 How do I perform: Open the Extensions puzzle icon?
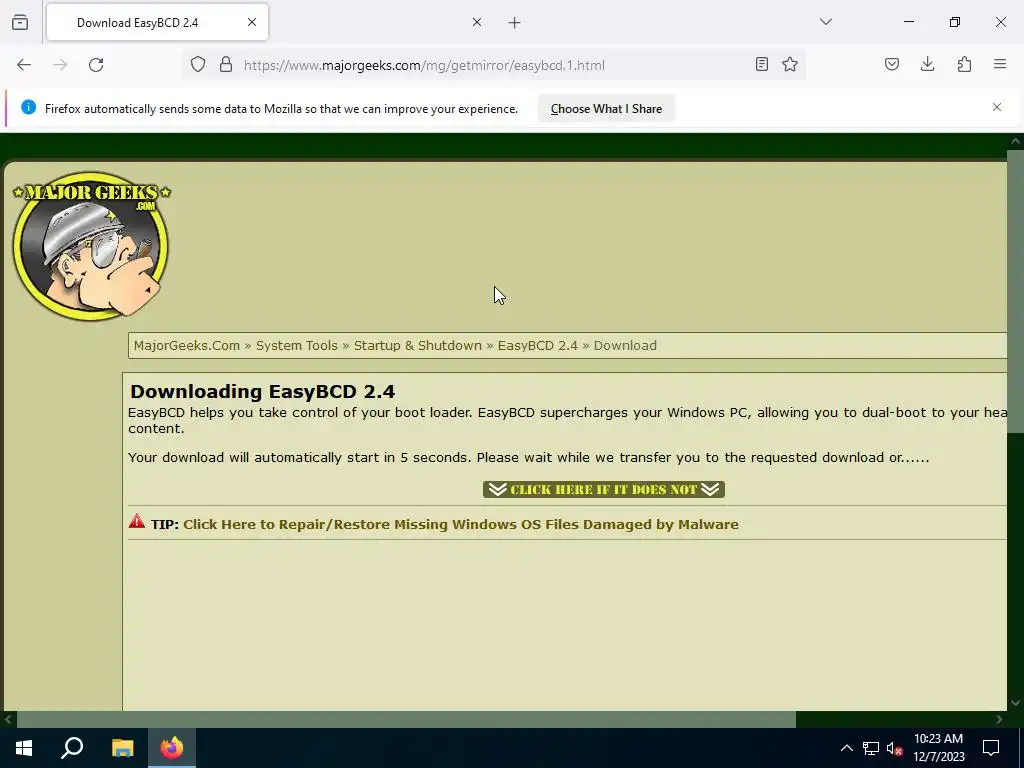pyautogui.click(x=964, y=64)
